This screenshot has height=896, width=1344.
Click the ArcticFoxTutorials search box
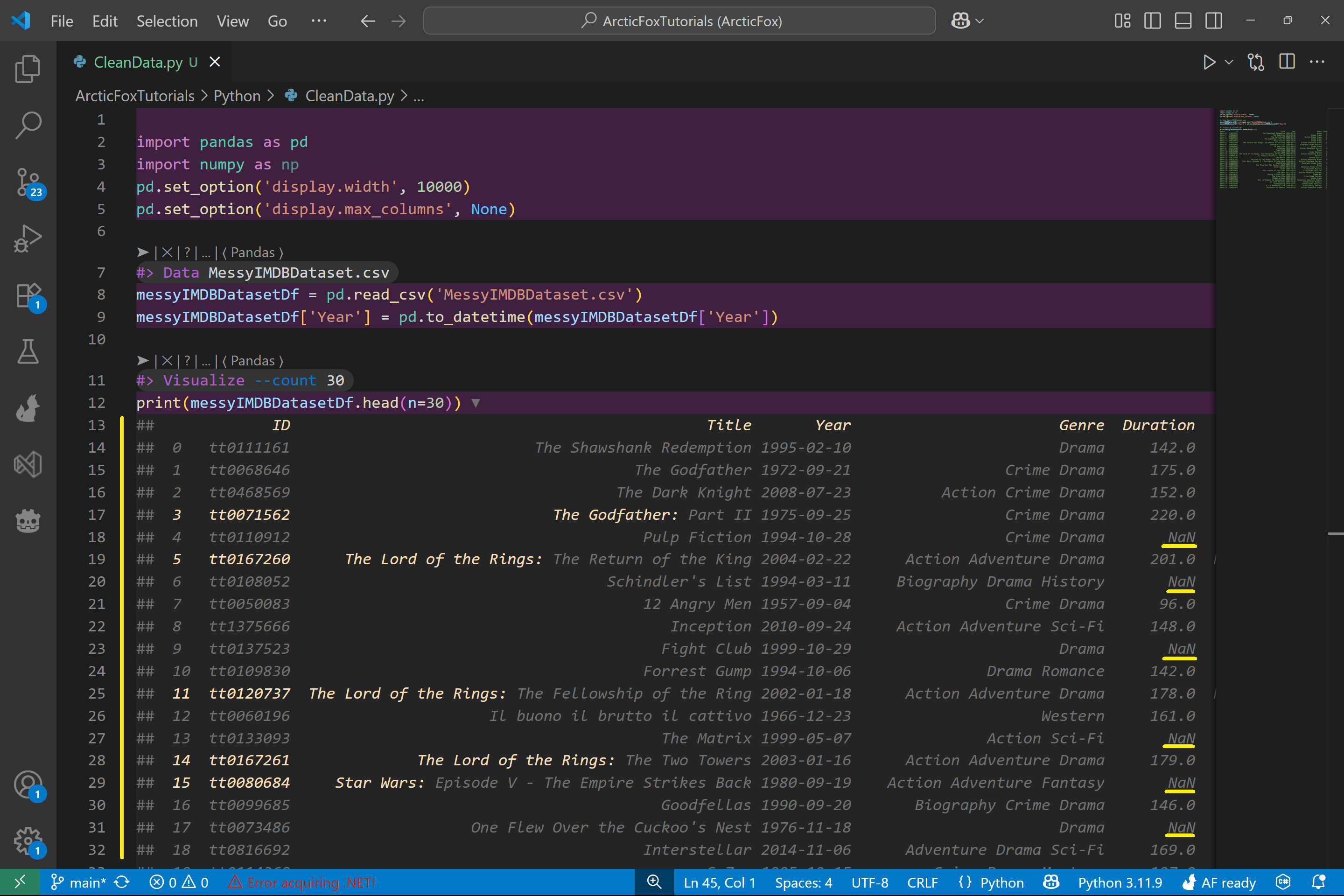[679, 21]
